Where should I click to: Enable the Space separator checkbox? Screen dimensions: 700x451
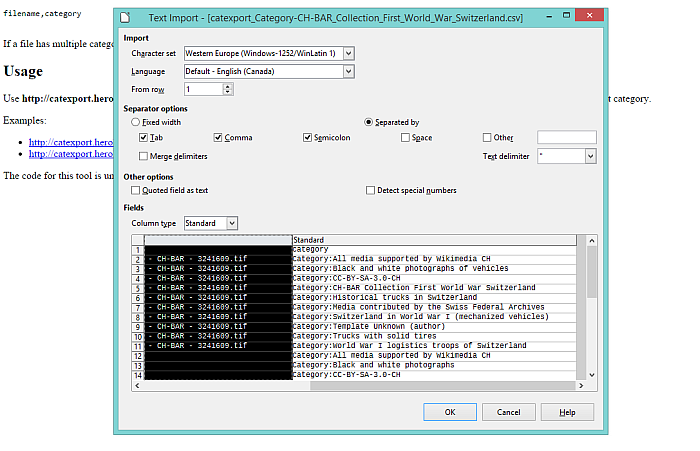tap(406, 138)
